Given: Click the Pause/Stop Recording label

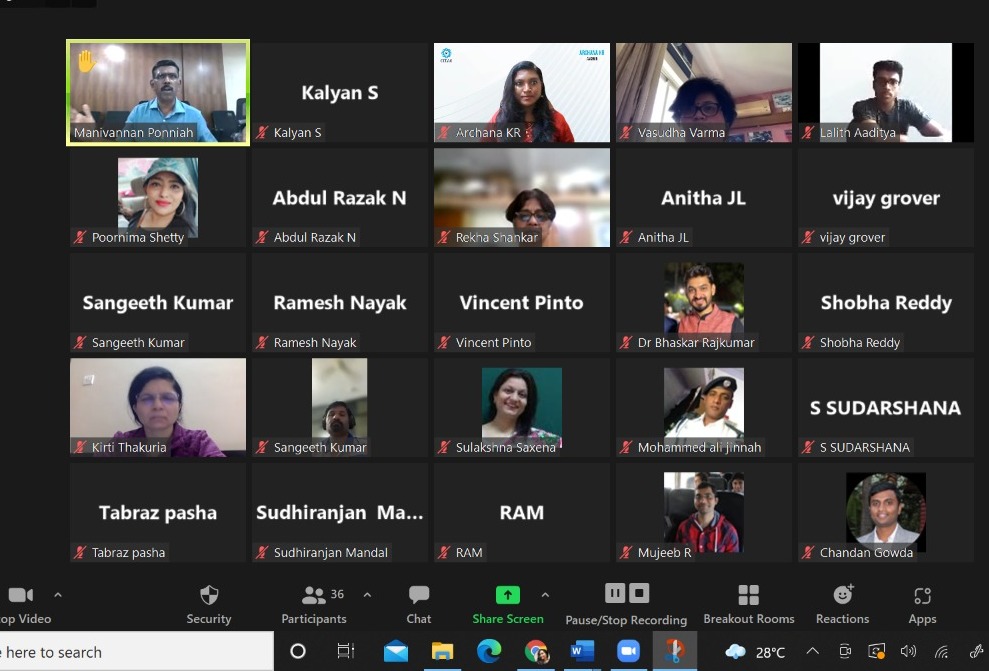Looking at the screenshot, I should pyautogui.click(x=626, y=620).
